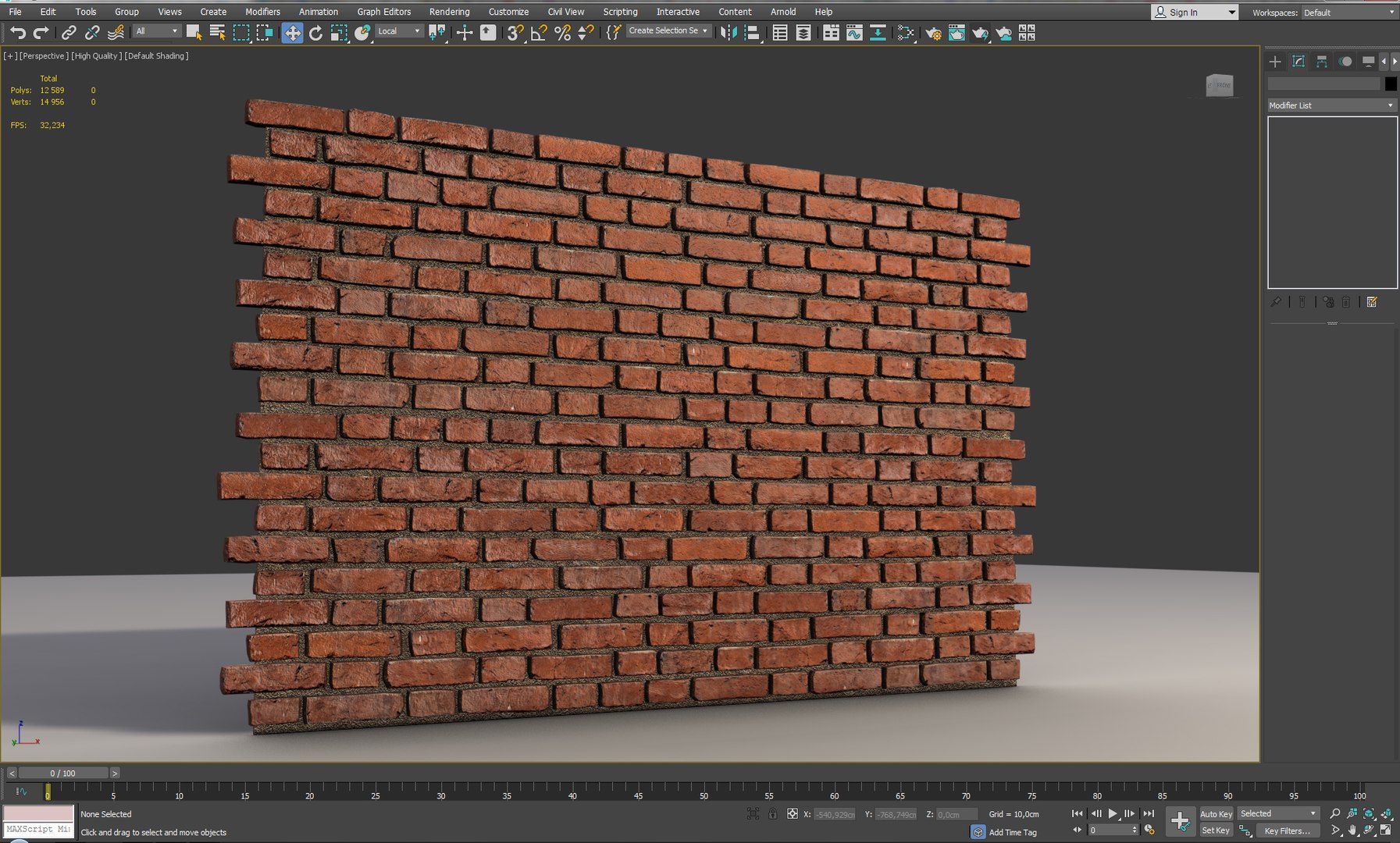Click the Render in the Cloud icon
1400x843 pixels.
tap(1003, 32)
